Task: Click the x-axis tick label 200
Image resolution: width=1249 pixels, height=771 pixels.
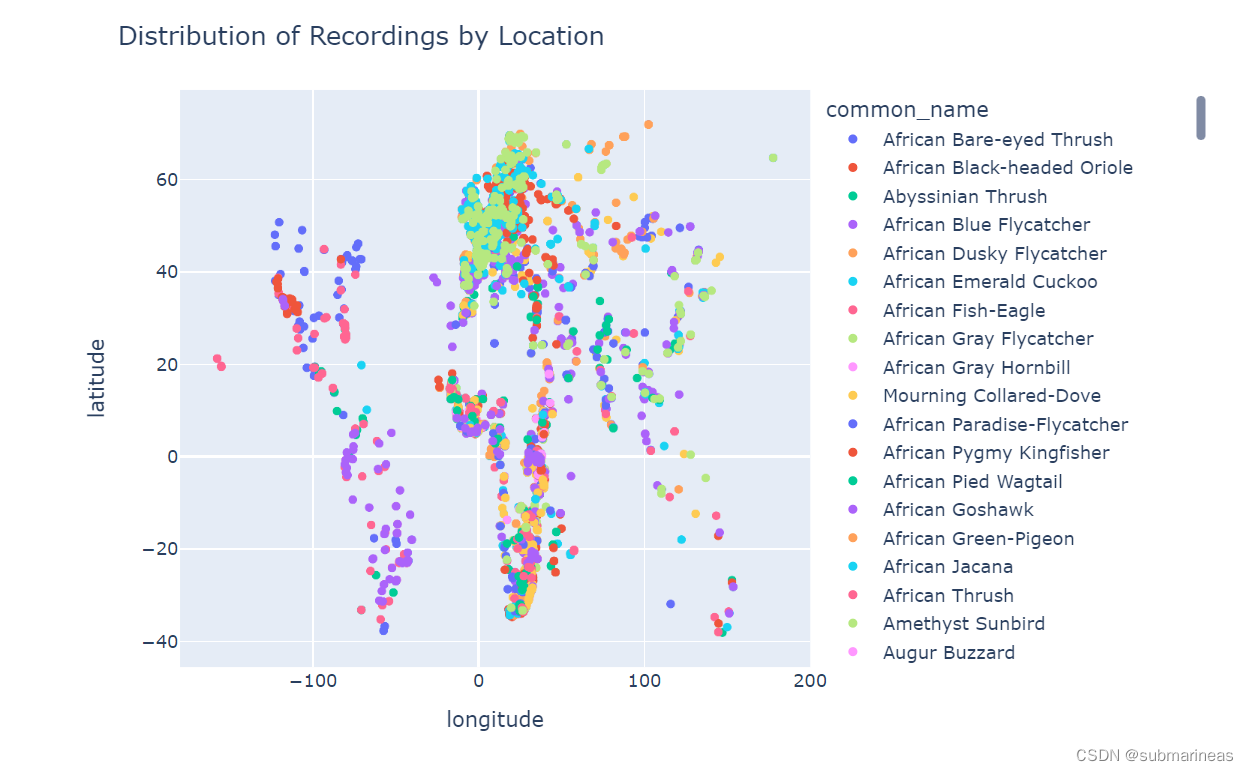Action: pyautogui.click(x=809, y=681)
